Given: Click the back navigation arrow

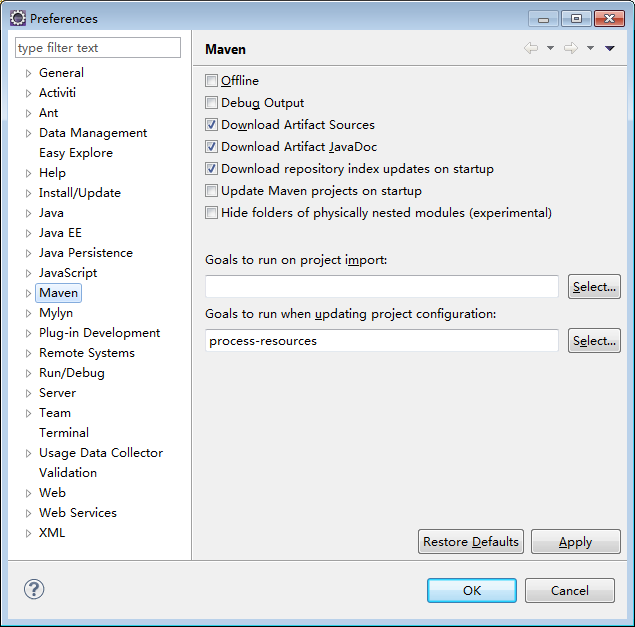Looking at the screenshot, I should point(531,48).
